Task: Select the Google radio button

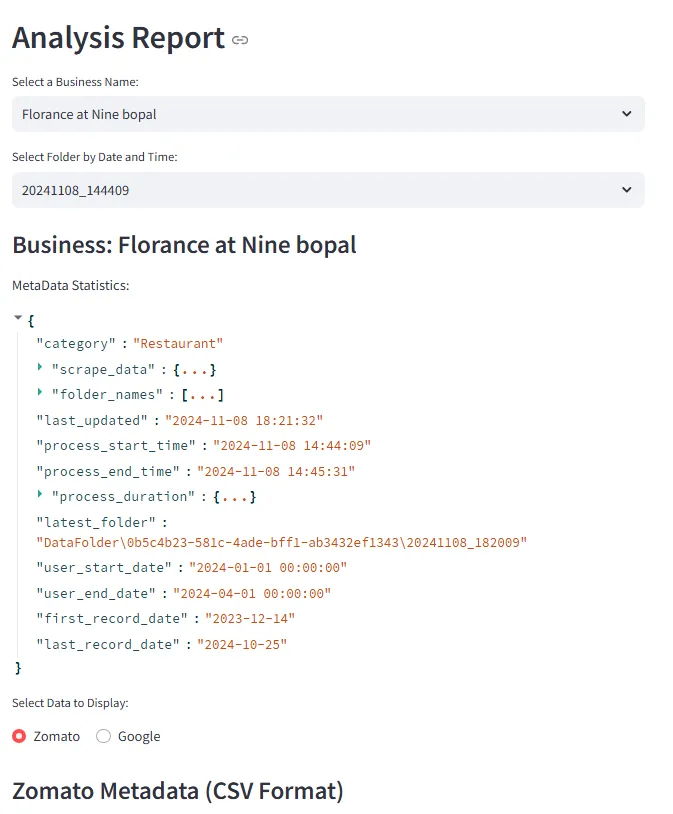Action: point(104,736)
